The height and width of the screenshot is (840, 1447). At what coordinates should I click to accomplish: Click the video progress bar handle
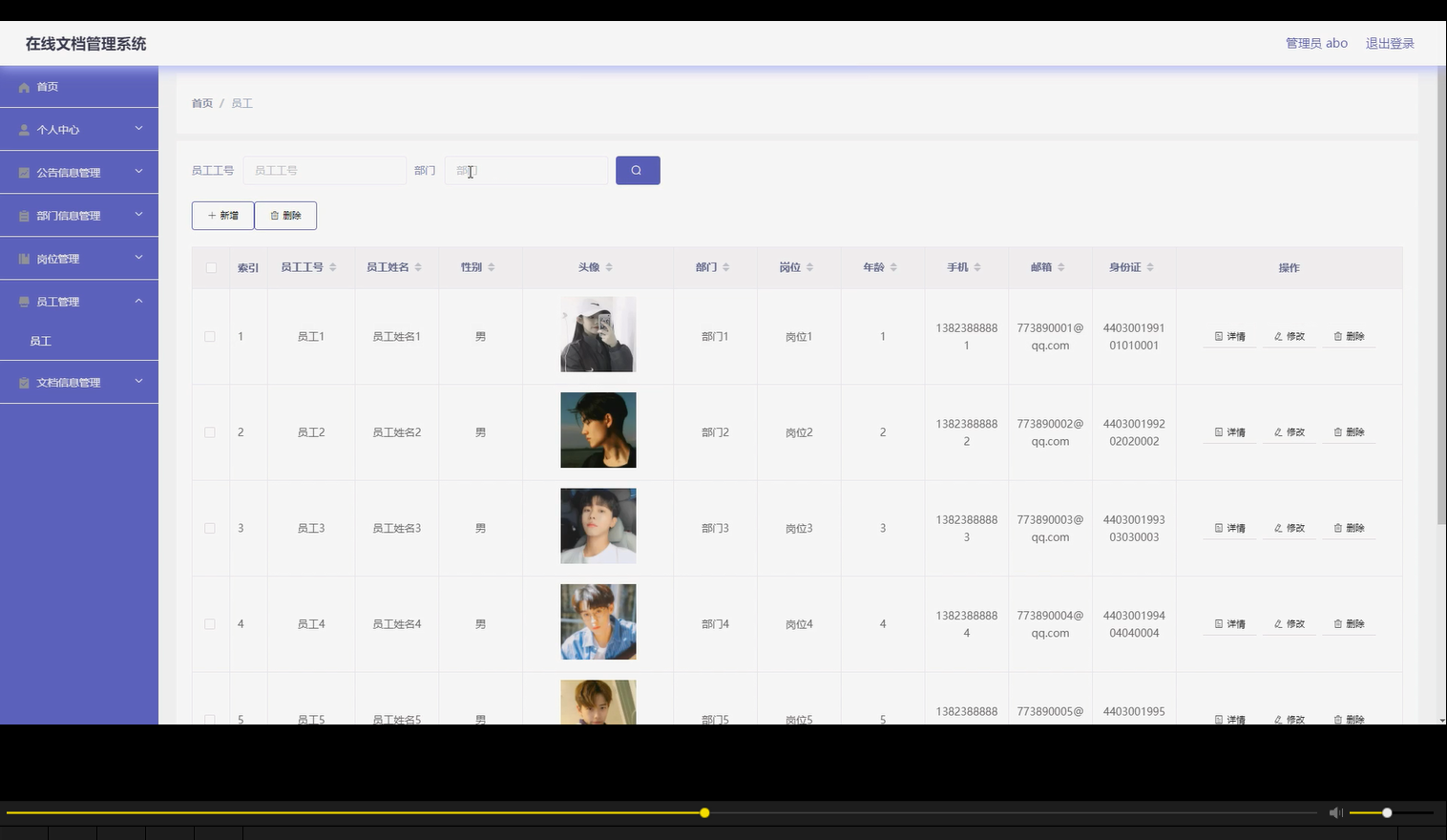coord(704,813)
